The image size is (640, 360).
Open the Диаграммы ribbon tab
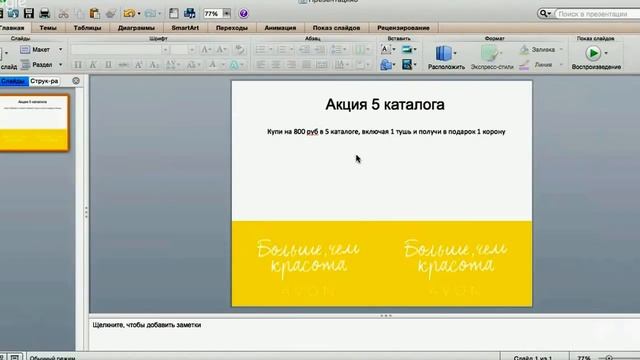pos(136,28)
